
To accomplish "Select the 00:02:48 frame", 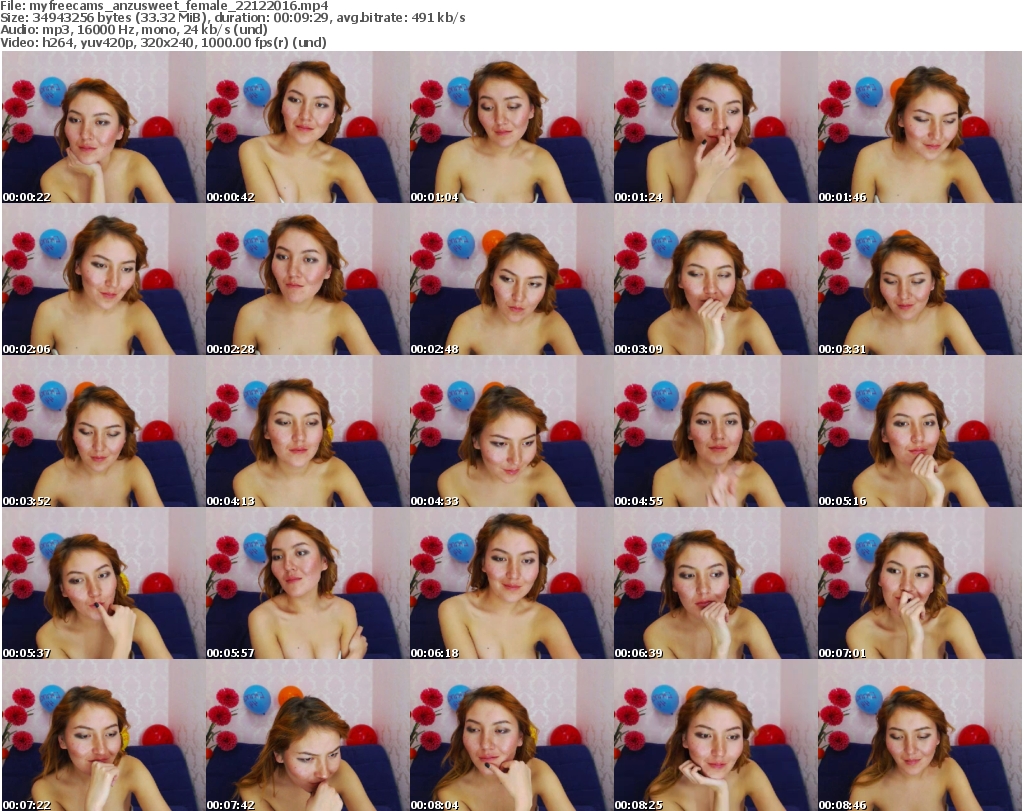I will click(511, 280).
